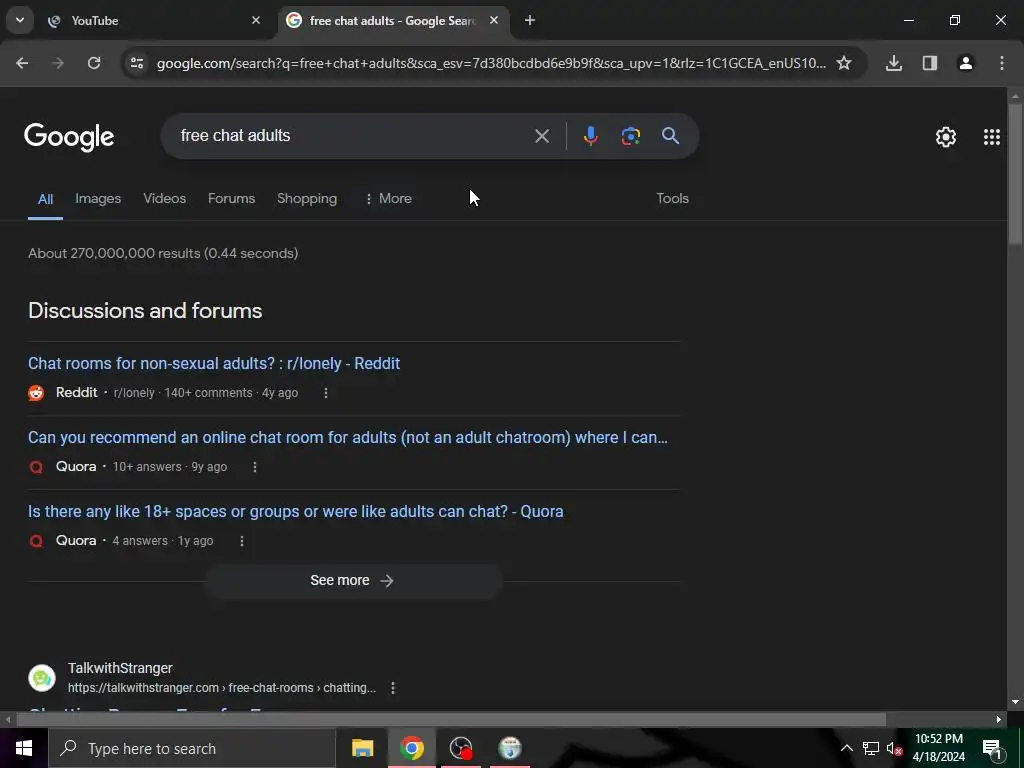Open the Tools search options
Image resolution: width=1024 pixels, height=768 pixels.
673,199
